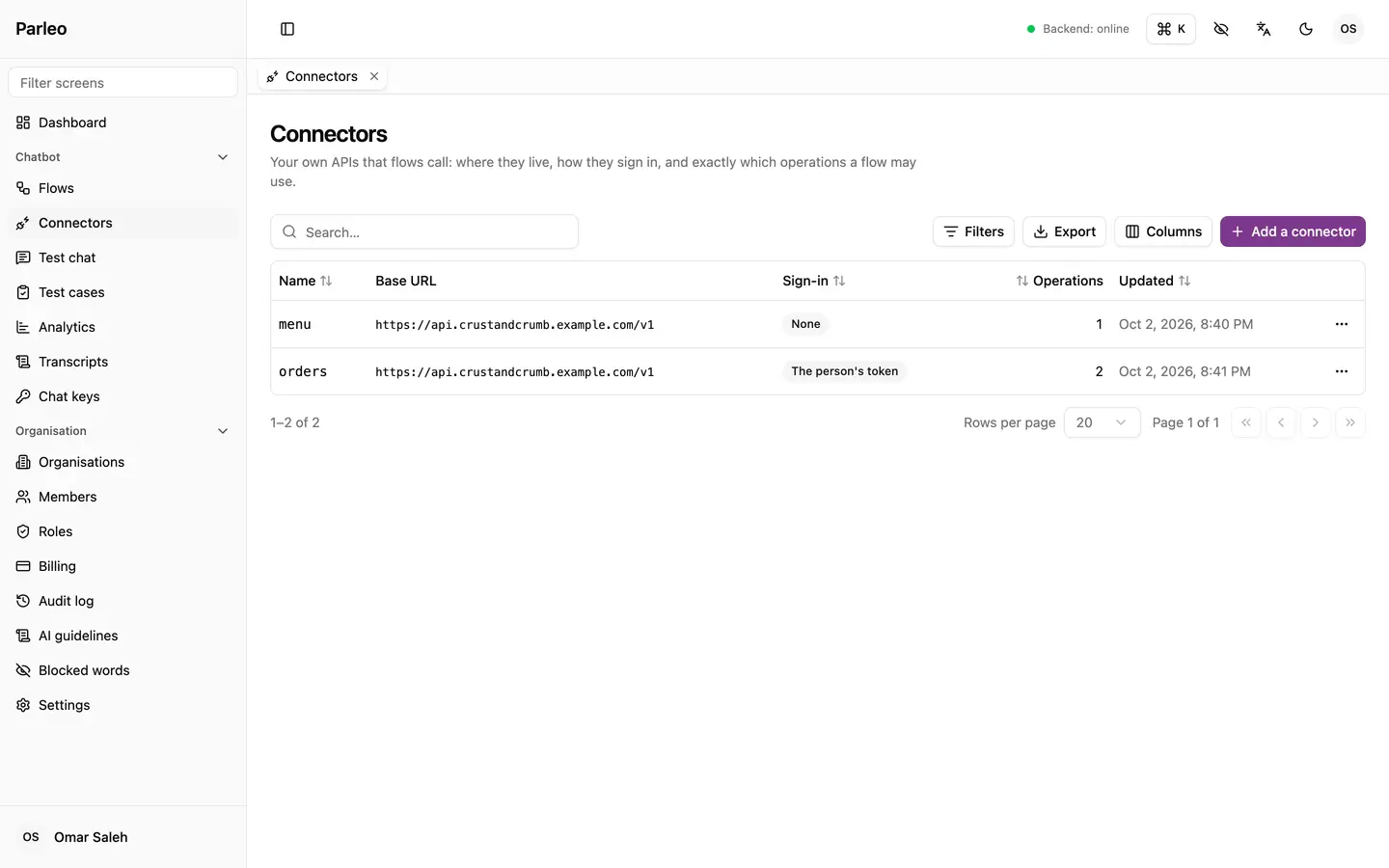The image size is (1389, 868).
Task: Open Blocked words
Action: point(123,670)
